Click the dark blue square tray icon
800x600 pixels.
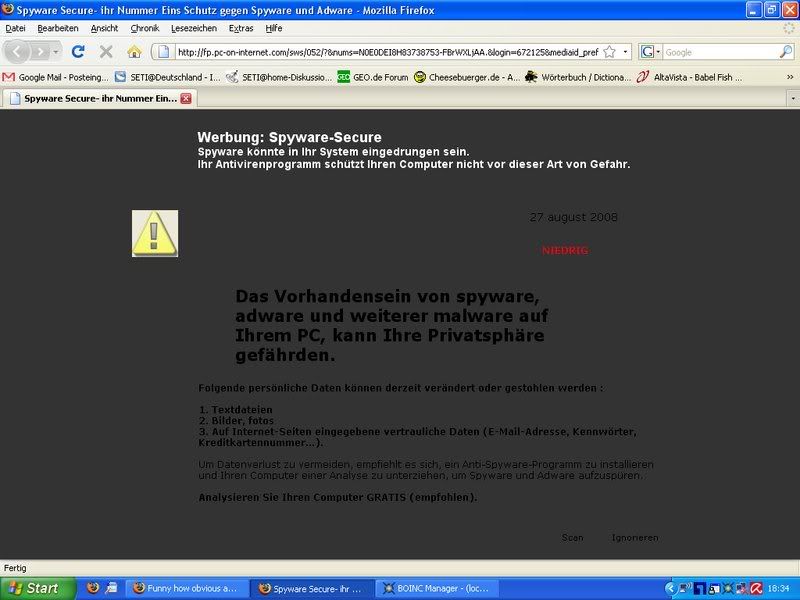[x=699, y=589]
